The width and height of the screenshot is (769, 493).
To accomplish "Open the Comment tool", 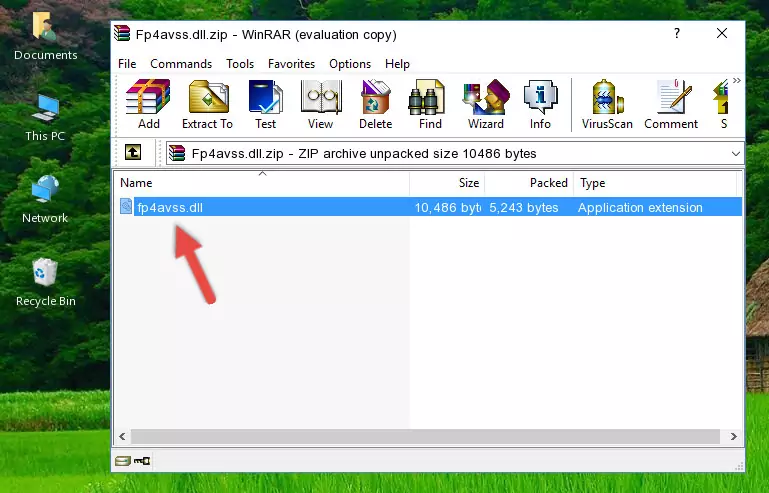I will pyautogui.click(x=671, y=104).
